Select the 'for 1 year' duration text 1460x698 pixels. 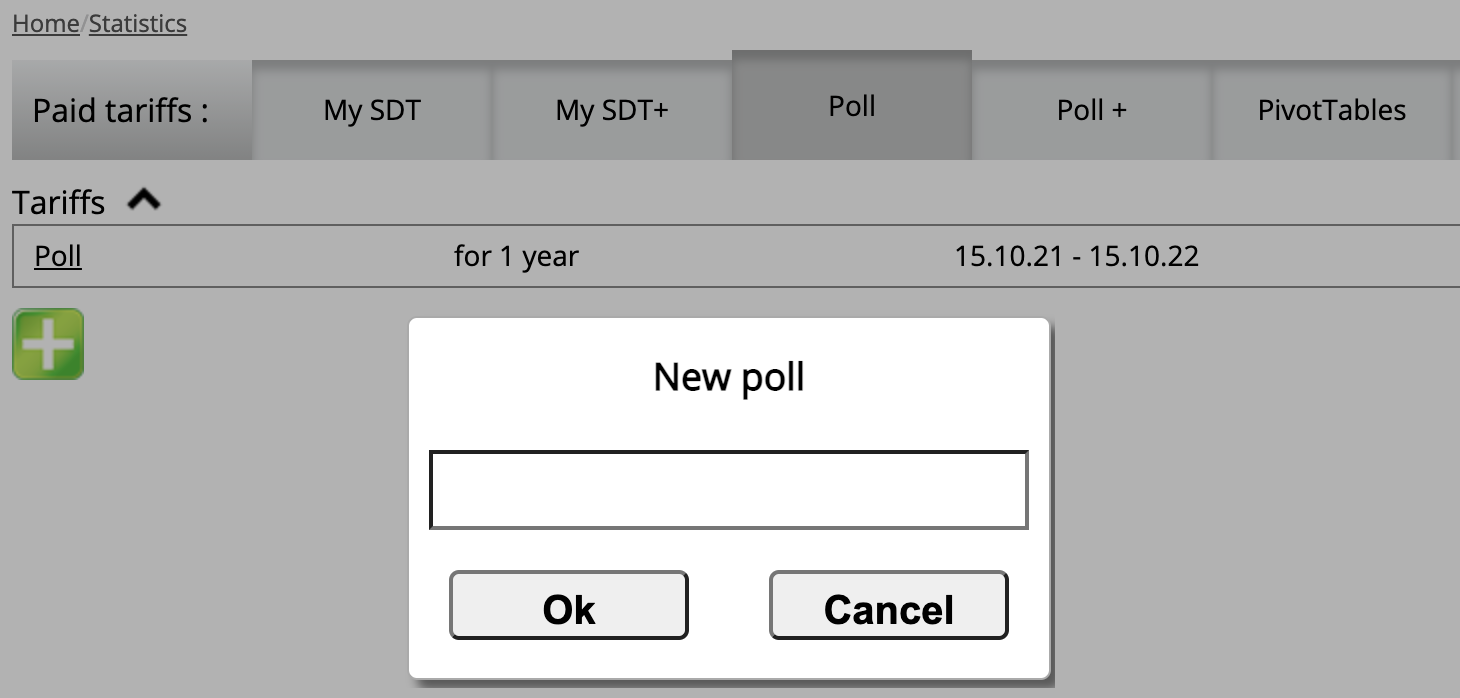pyautogui.click(x=516, y=256)
